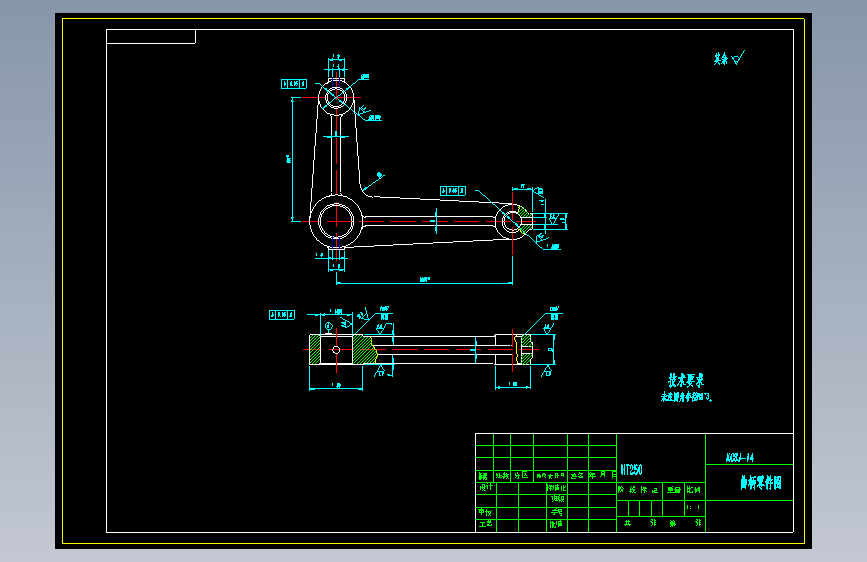Select the drawing title text in title block
This screenshot has width=867, height=562.
tap(761, 483)
